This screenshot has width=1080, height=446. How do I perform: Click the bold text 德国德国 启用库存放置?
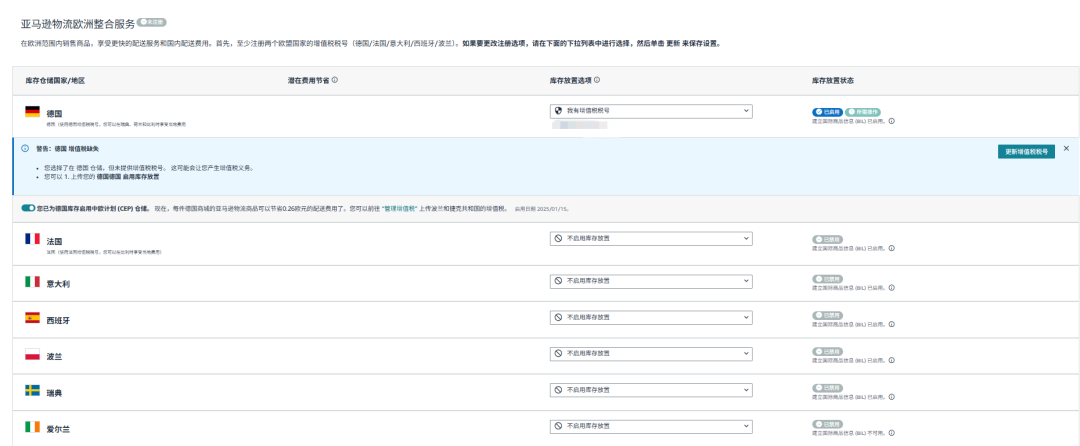[127, 177]
